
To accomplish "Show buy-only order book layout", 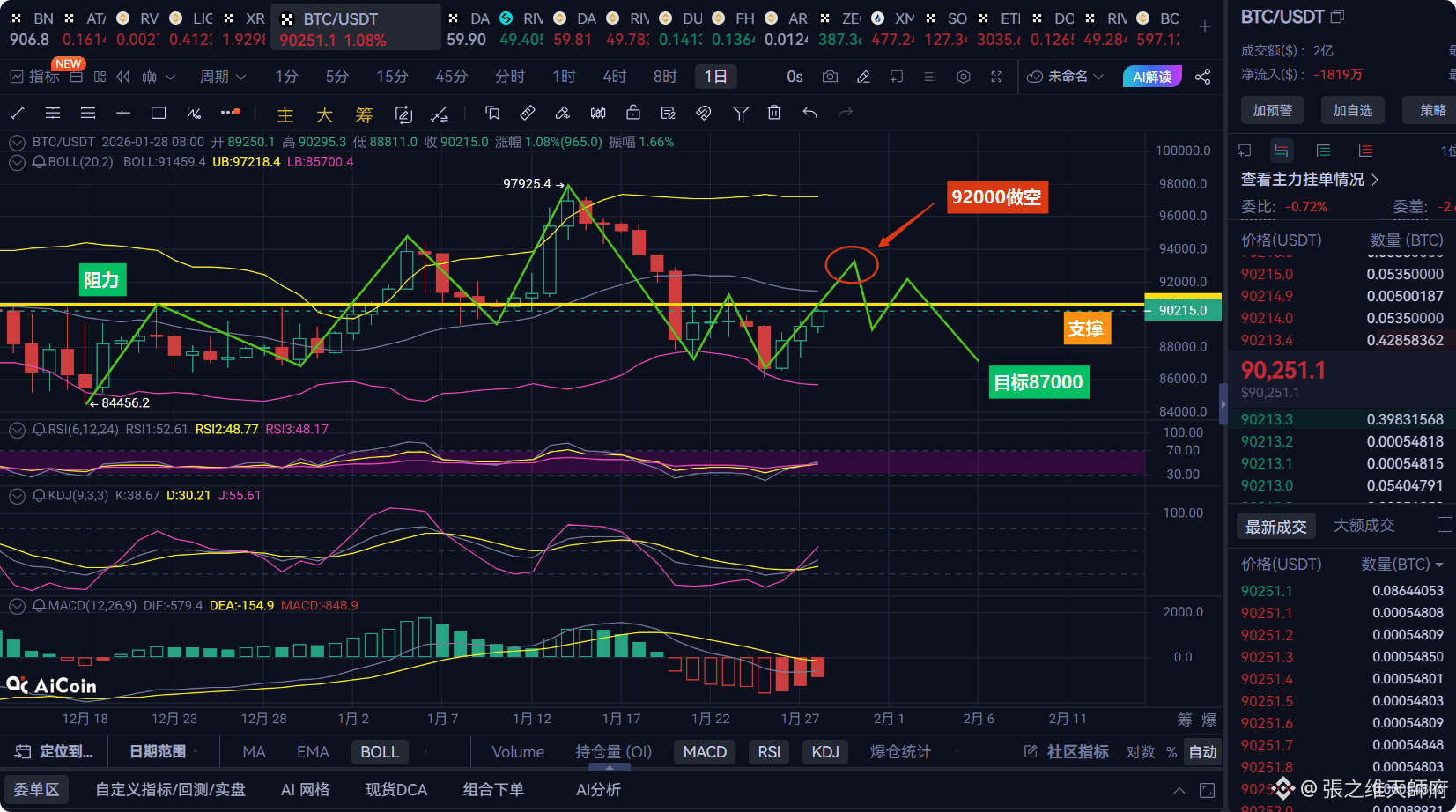I will coord(1323,151).
